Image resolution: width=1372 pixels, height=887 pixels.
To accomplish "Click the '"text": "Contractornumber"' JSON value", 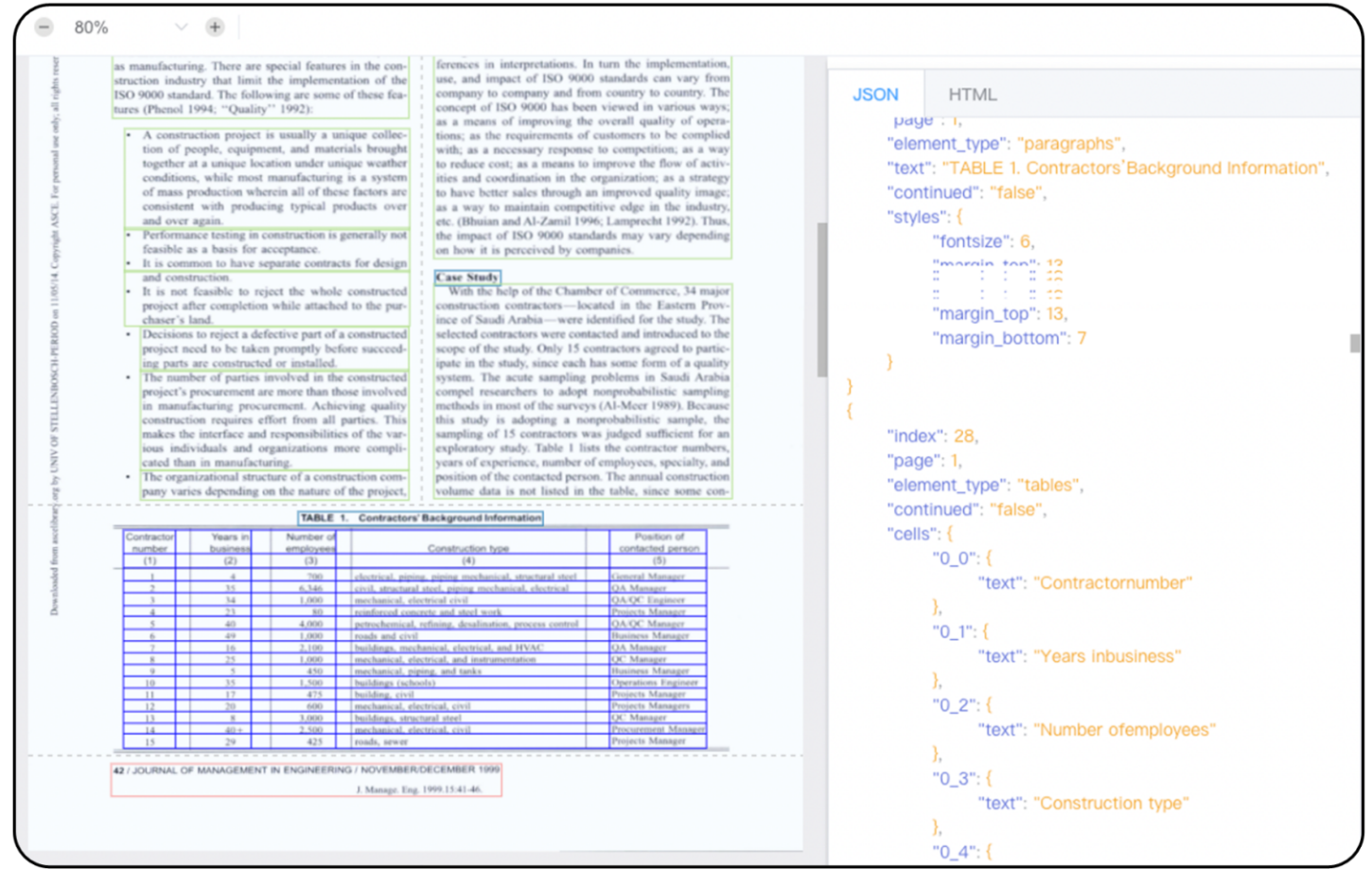I will pos(1085,583).
